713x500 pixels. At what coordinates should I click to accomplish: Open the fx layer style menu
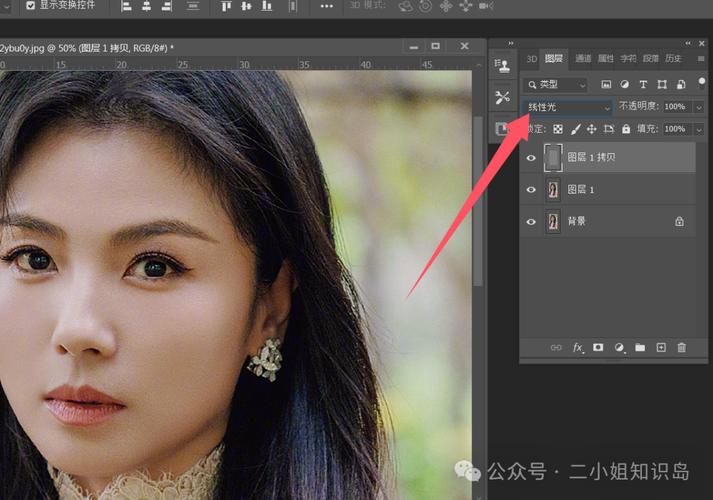pyautogui.click(x=577, y=348)
